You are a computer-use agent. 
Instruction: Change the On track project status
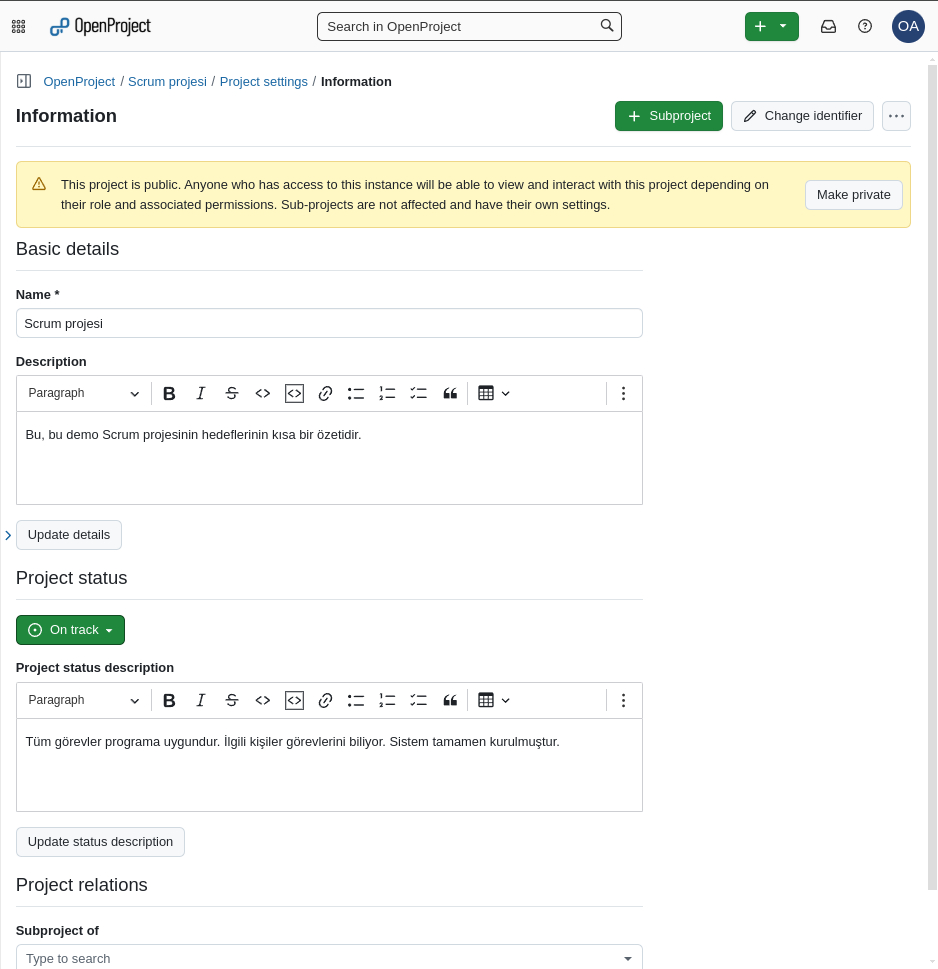(x=70, y=629)
